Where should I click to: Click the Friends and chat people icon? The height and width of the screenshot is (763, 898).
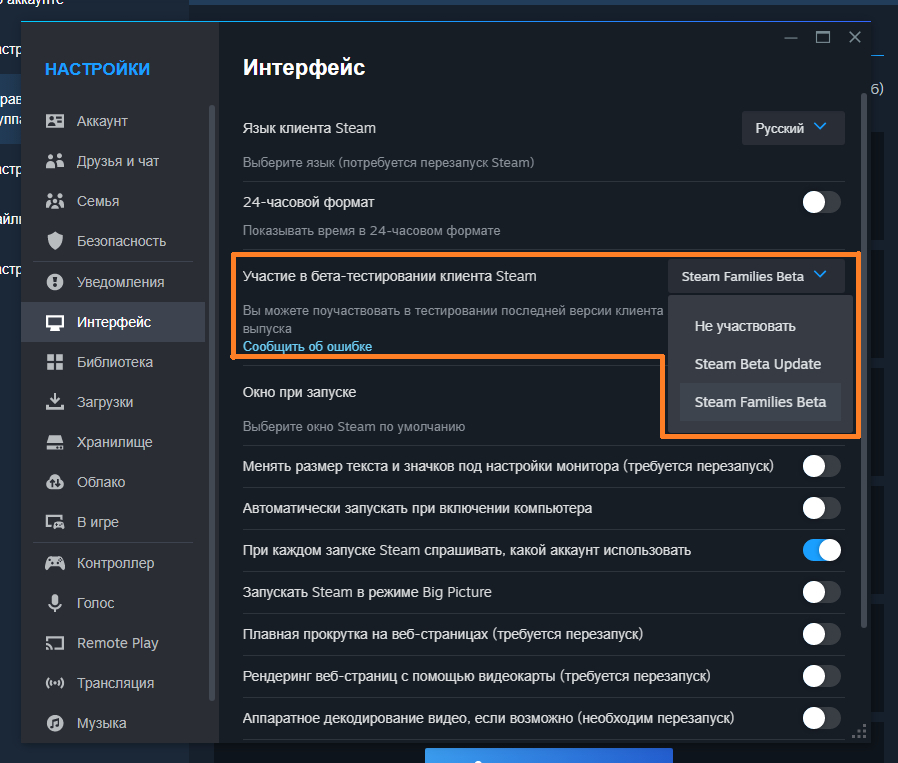[x=55, y=161]
